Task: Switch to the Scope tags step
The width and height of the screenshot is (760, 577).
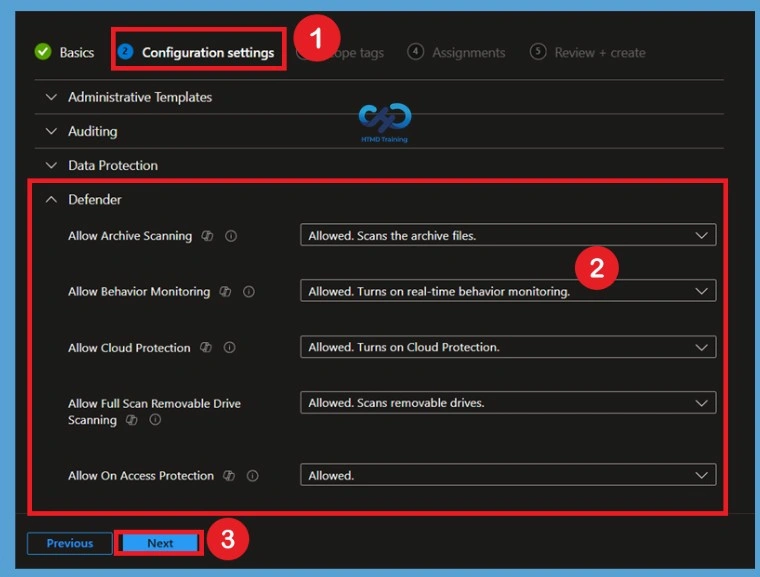Action: point(341,52)
